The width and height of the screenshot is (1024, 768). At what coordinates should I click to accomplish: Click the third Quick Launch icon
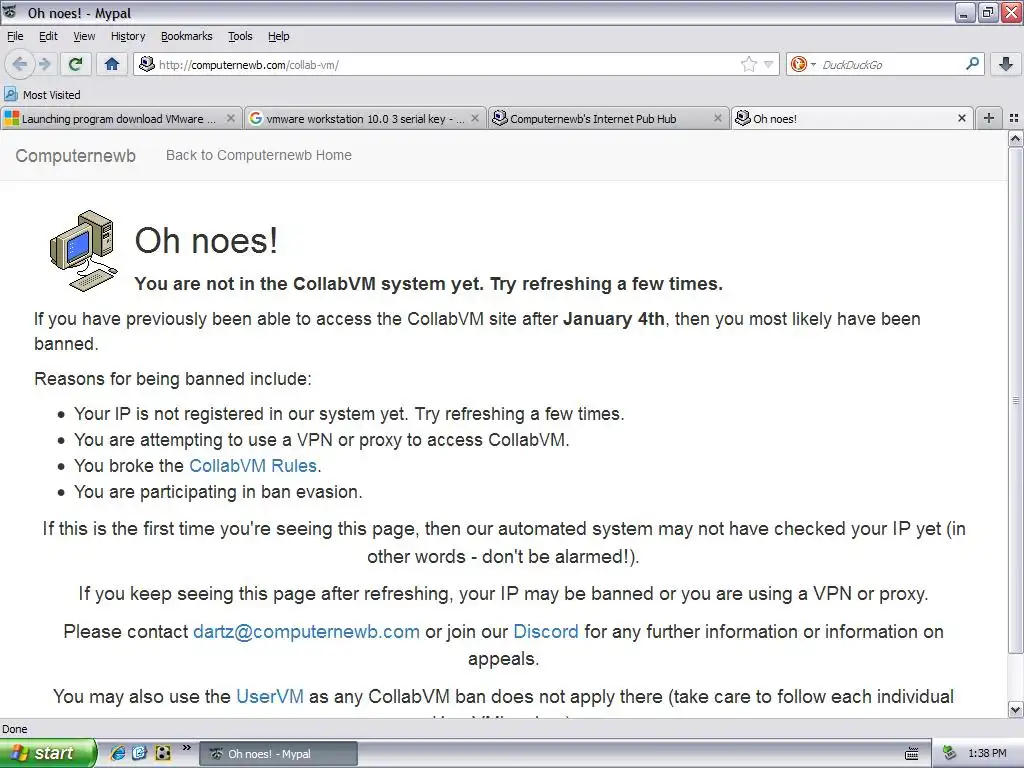pyautogui.click(x=163, y=753)
